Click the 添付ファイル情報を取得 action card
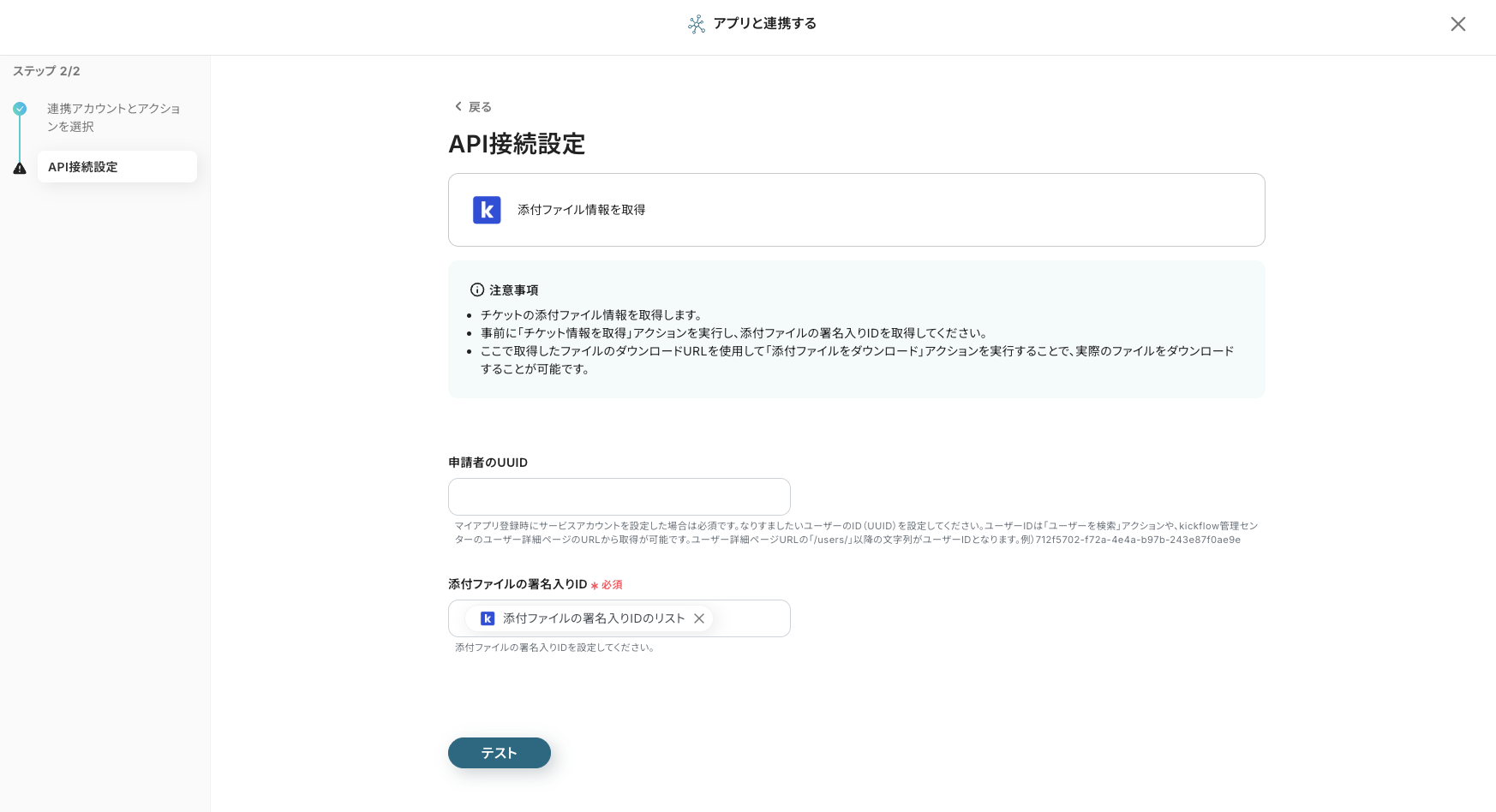 pyautogui.click(x=857, y=210)
